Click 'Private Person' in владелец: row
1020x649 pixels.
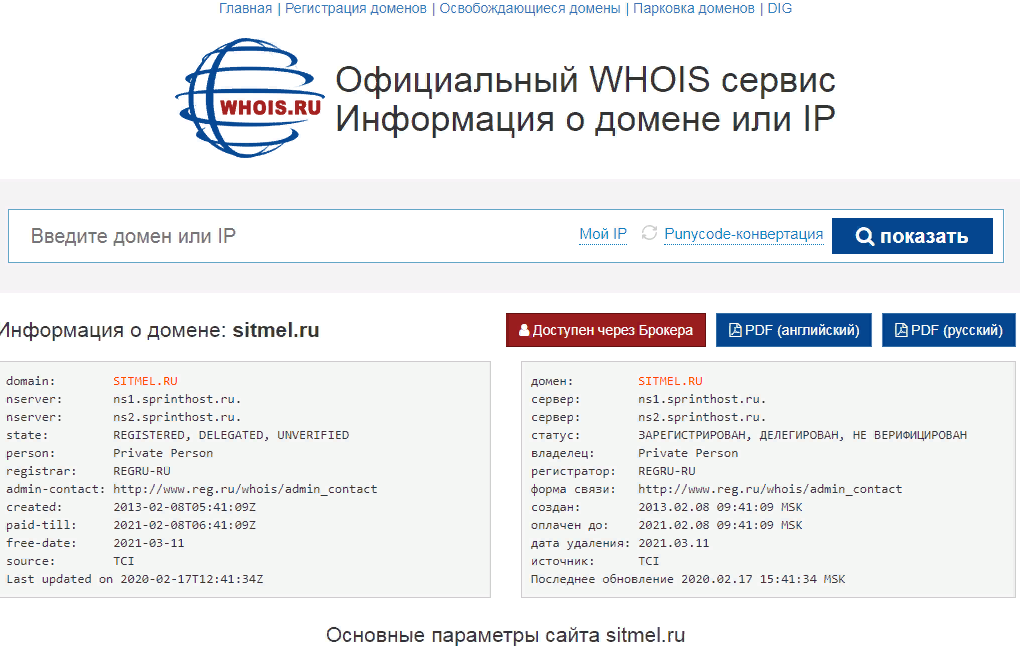(688, 453)
